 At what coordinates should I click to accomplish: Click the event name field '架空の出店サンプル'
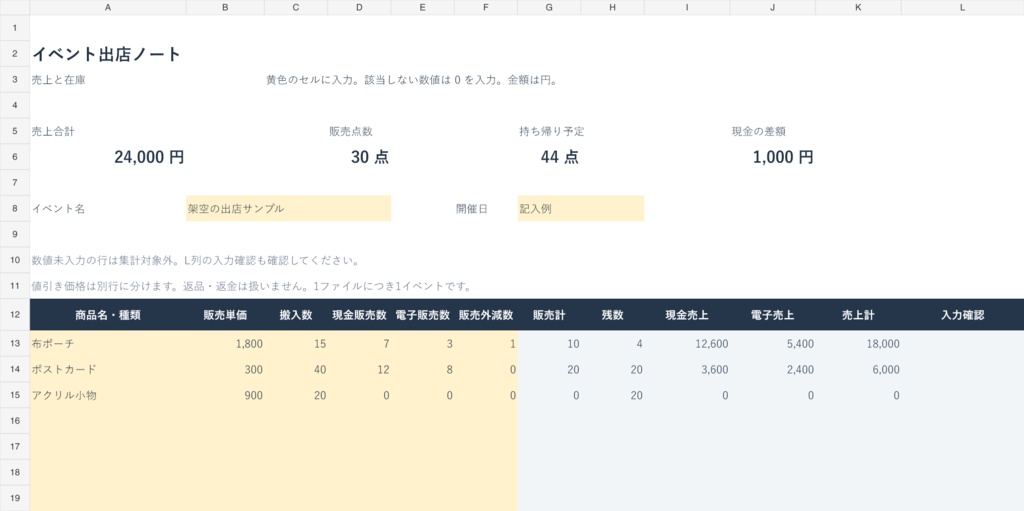pyautogui.click(x=289, y=208)
